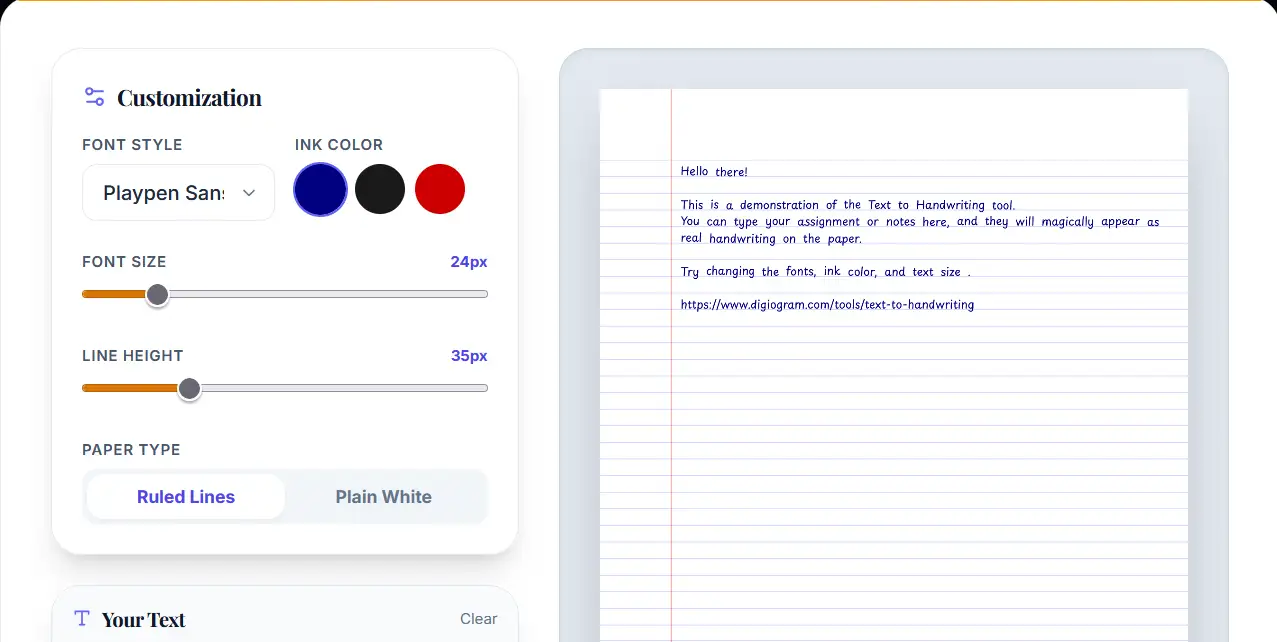Image resolution: width=1277 pixels, height=642 pixels.
Task: Click 'Hello there!' on the paper preview
Action: tap(714, 172)
